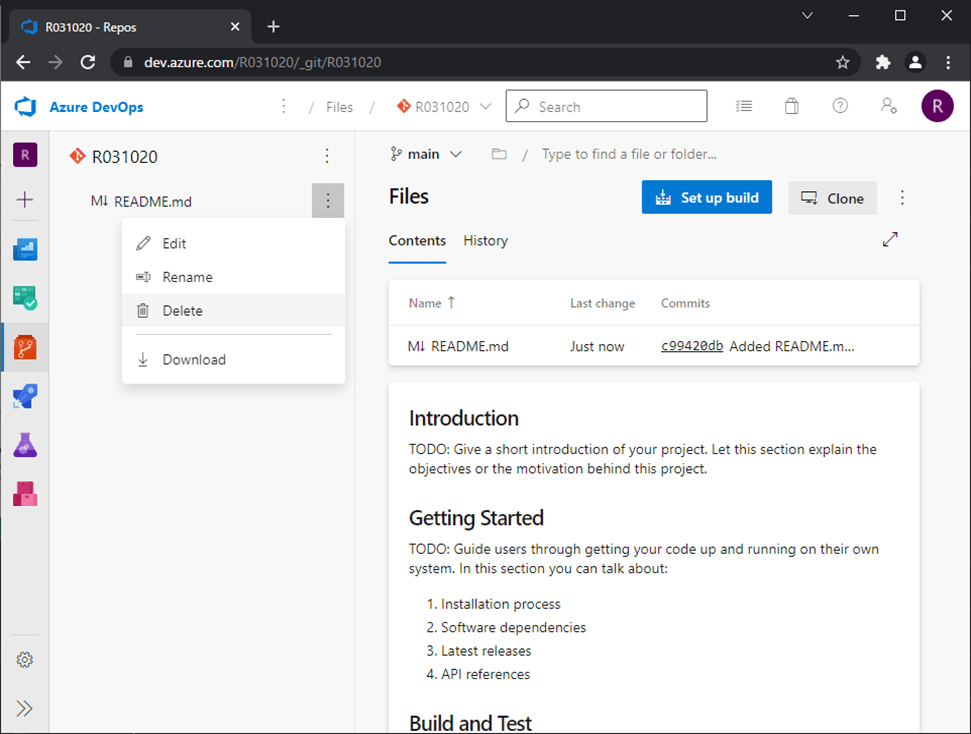
Task: Open the tab search chevron in title bar
Action: 807,15
